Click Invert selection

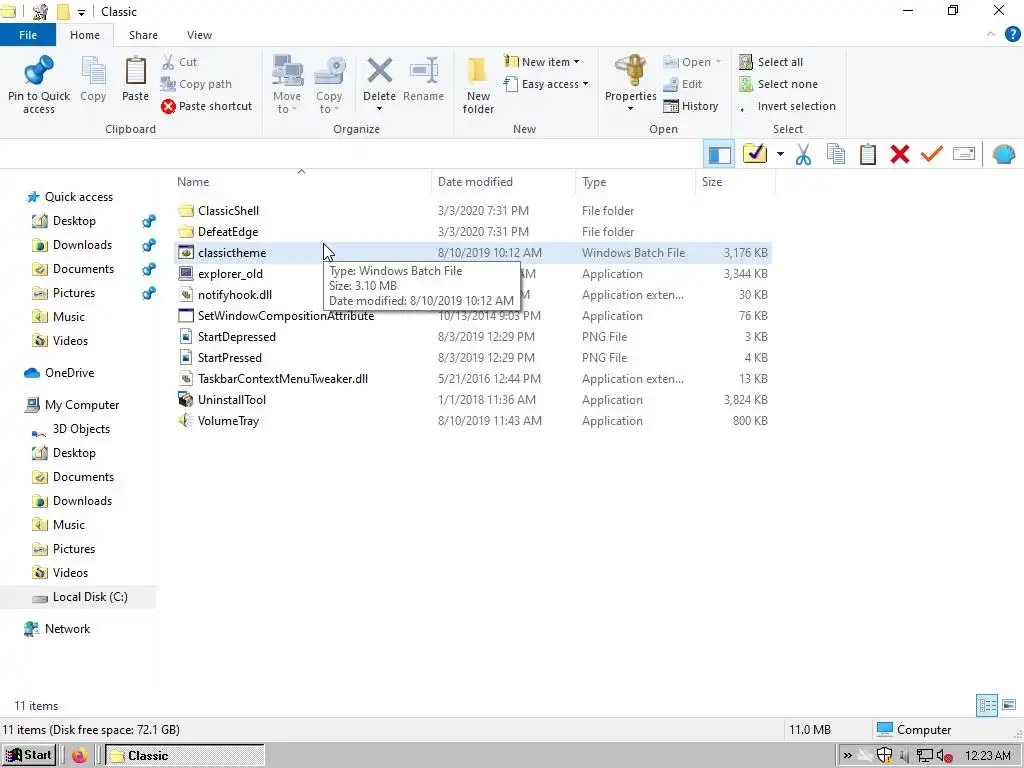click(x=788, y=106)
